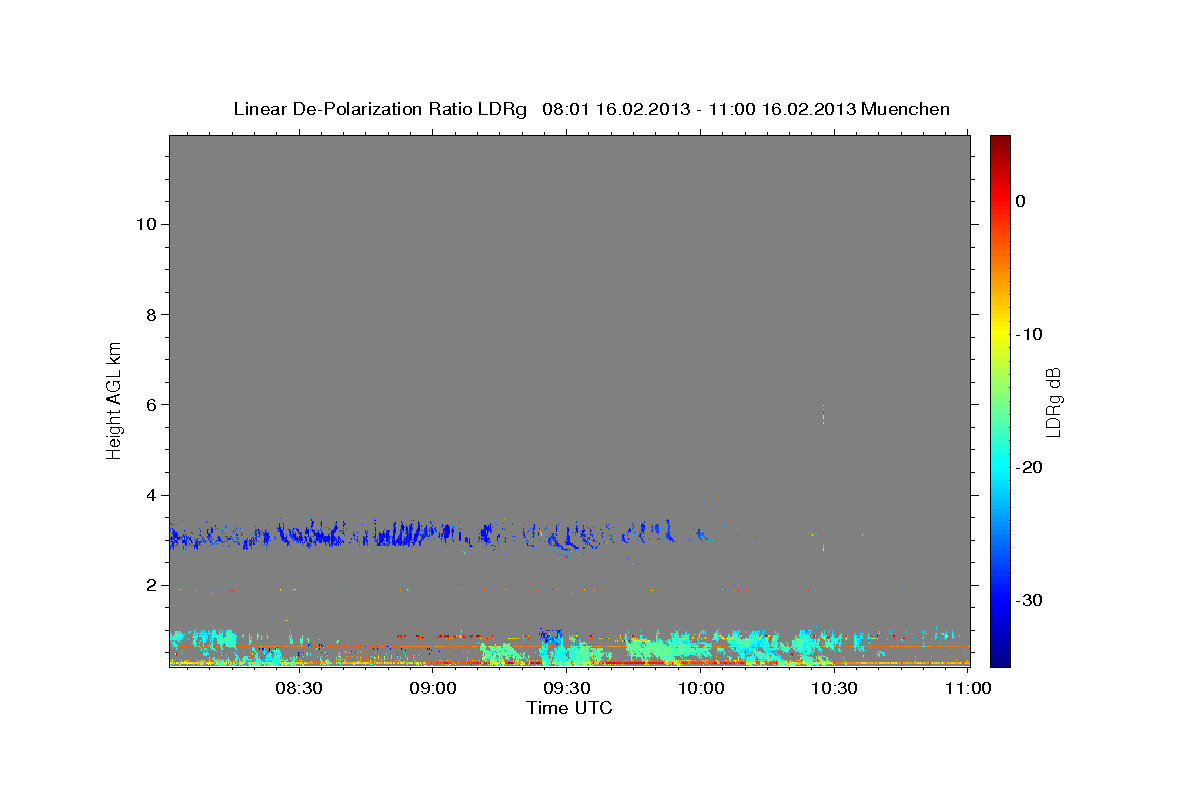Click the dark blue bottom of the colorbar
Viewport: 1200px width, 800px height.
pyautogui.click(x=1000, y=655)
